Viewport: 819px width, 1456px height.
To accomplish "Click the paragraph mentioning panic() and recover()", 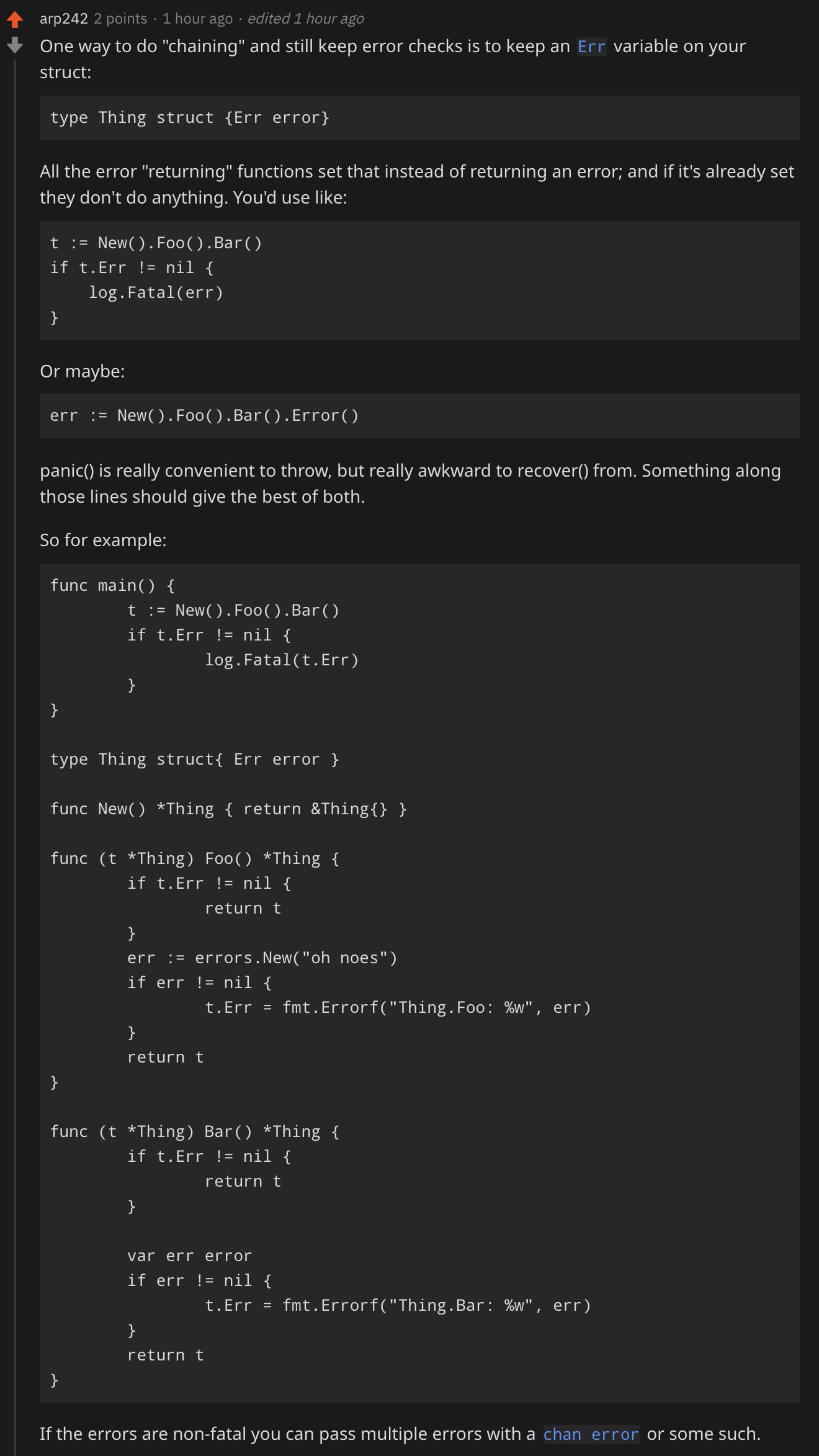I will (409, 483).
